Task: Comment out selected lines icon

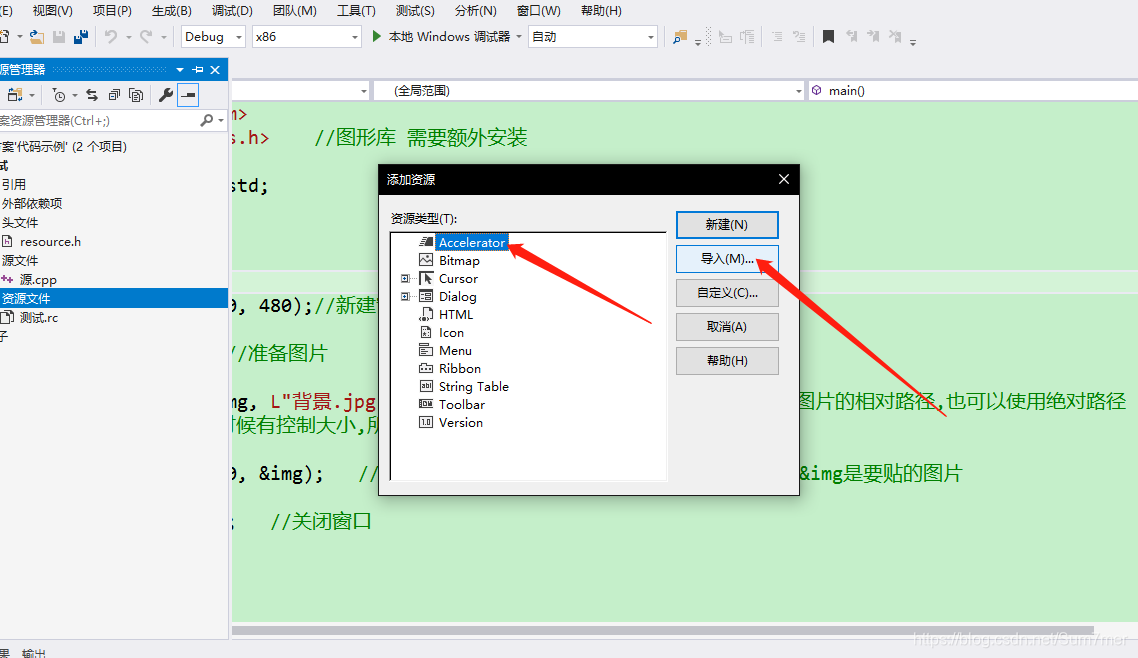Action: pyautogui.click(x=777, y=36)
